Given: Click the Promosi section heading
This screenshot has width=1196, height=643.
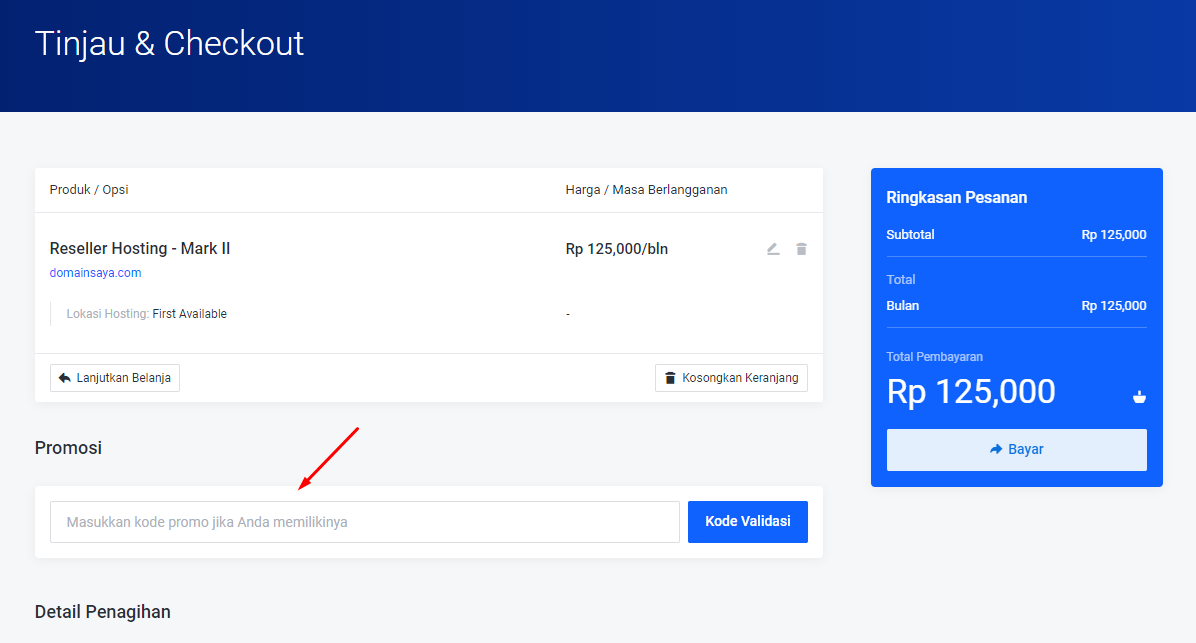Looking at the screenshot, I should click(x=68, y=448).
